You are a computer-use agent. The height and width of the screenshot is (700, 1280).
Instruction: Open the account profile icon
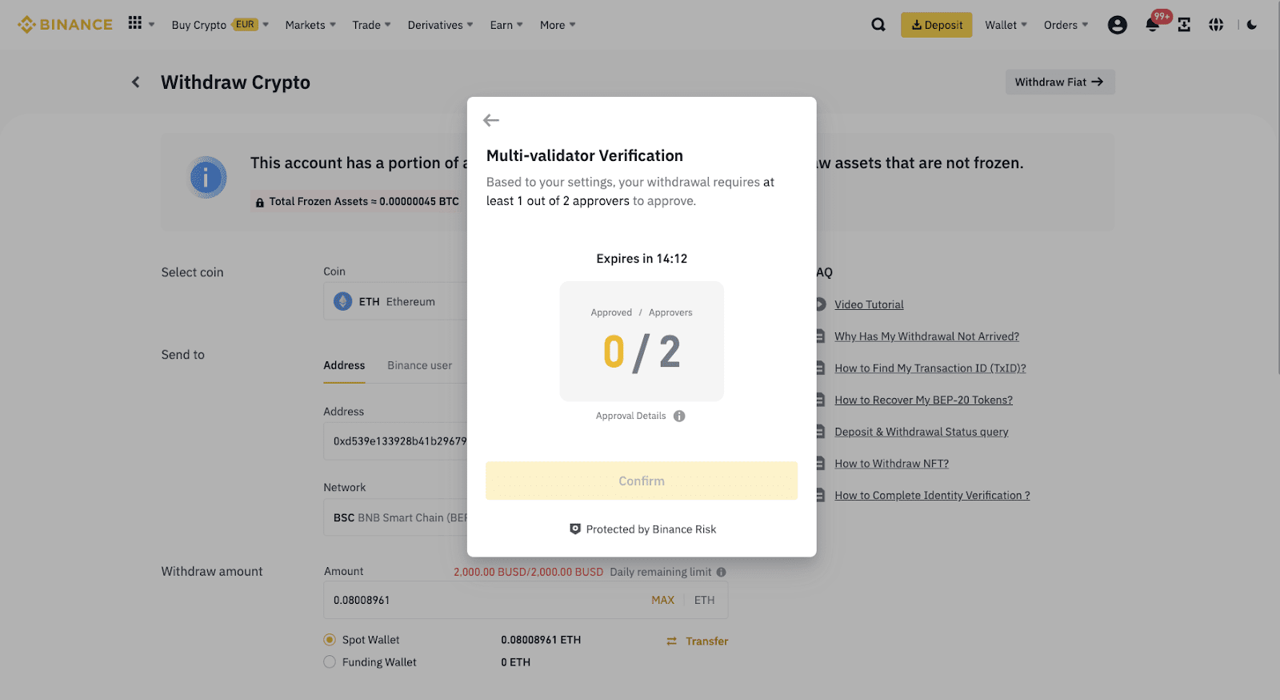click(1117, 24)
